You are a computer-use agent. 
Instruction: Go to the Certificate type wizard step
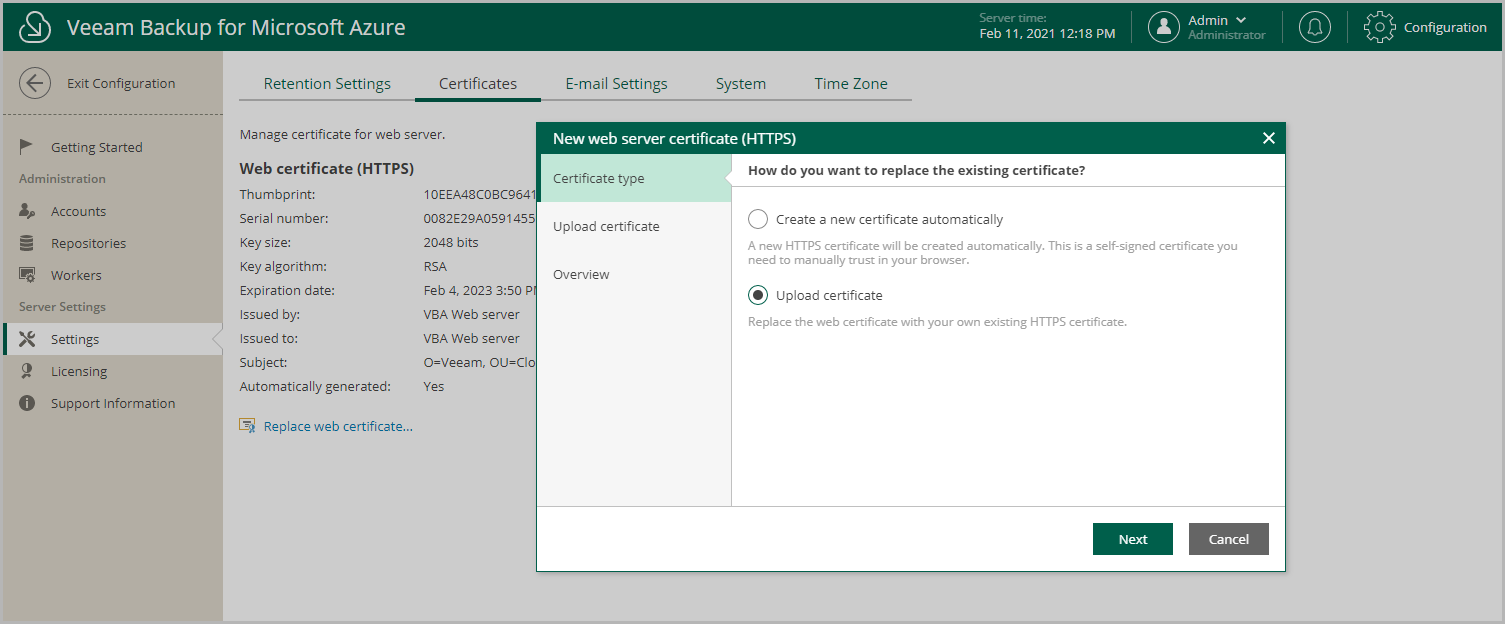[x=634, y=178]
